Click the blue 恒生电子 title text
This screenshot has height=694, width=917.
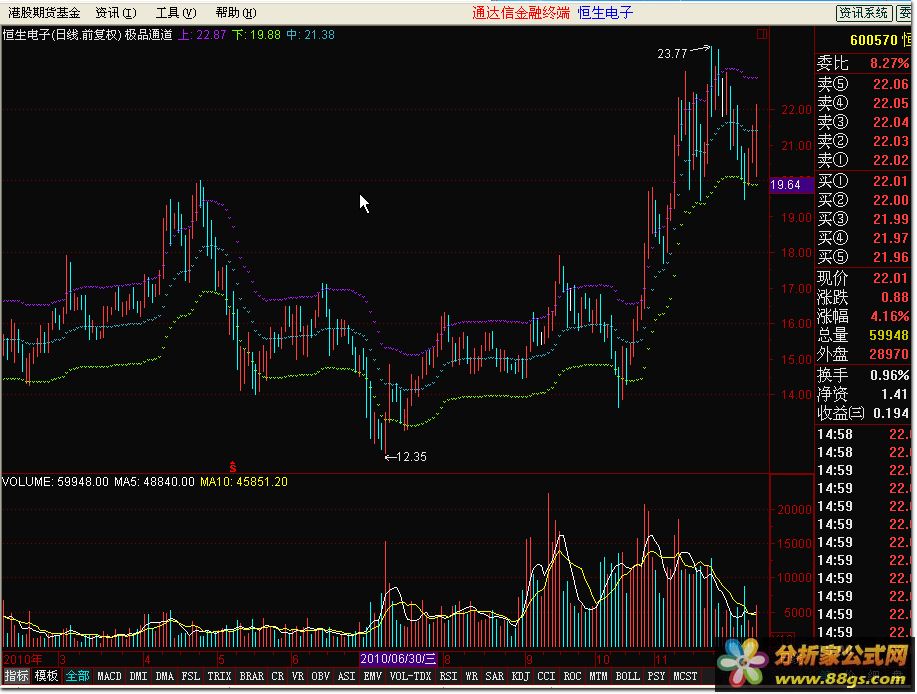(605, 13)
